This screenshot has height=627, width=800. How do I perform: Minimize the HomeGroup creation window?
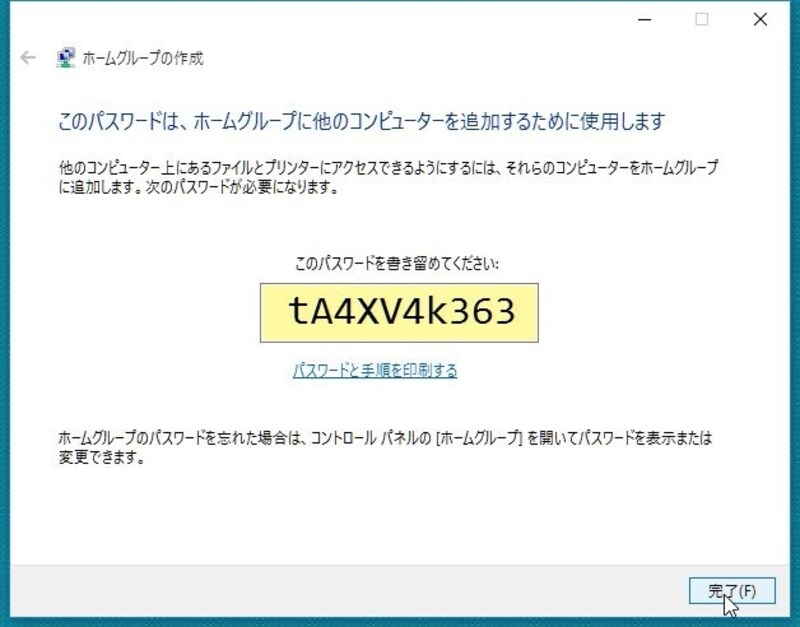point(645,19)
